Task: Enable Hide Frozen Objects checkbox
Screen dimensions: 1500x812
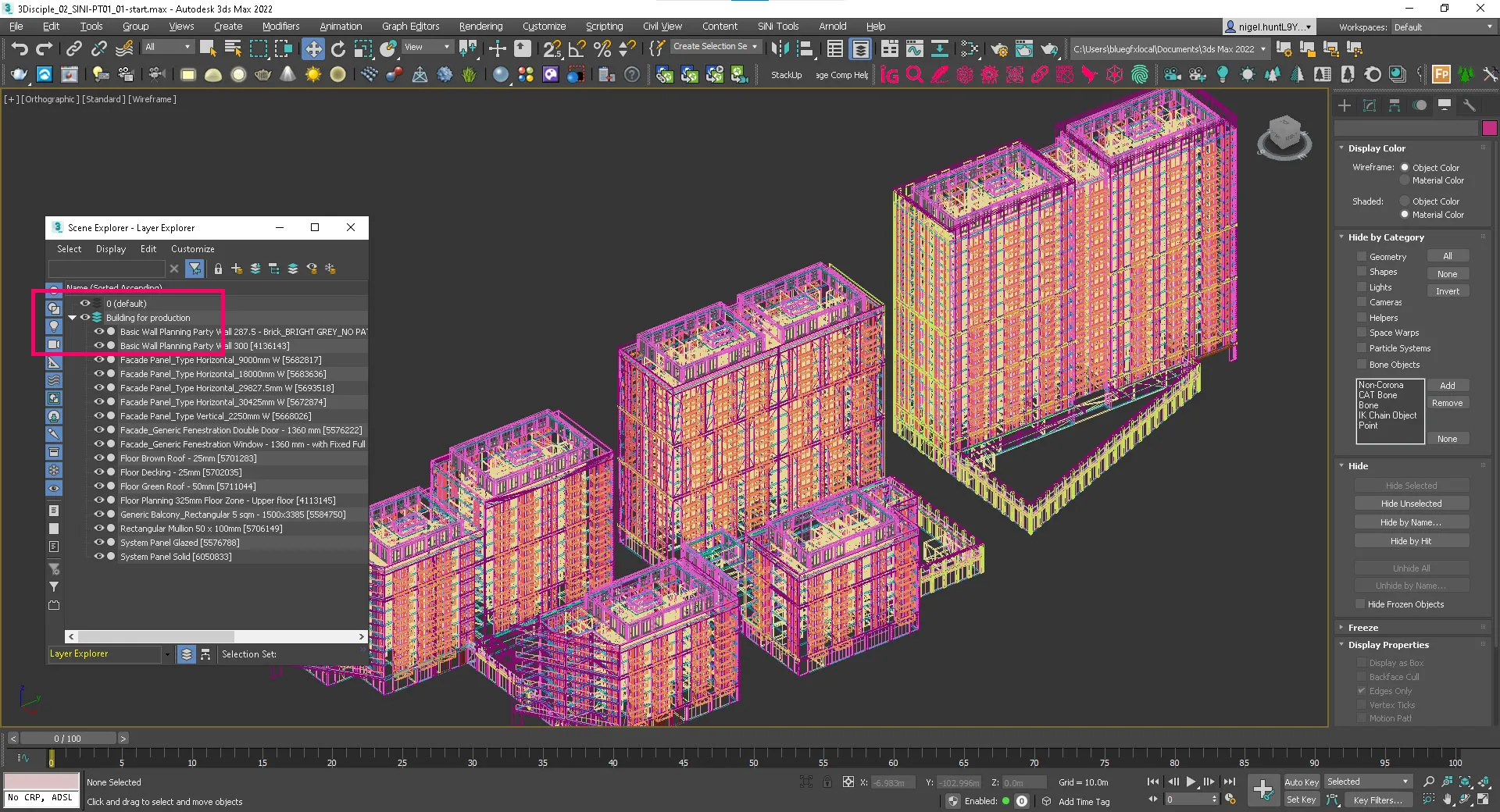Action: click(1360, 604)
